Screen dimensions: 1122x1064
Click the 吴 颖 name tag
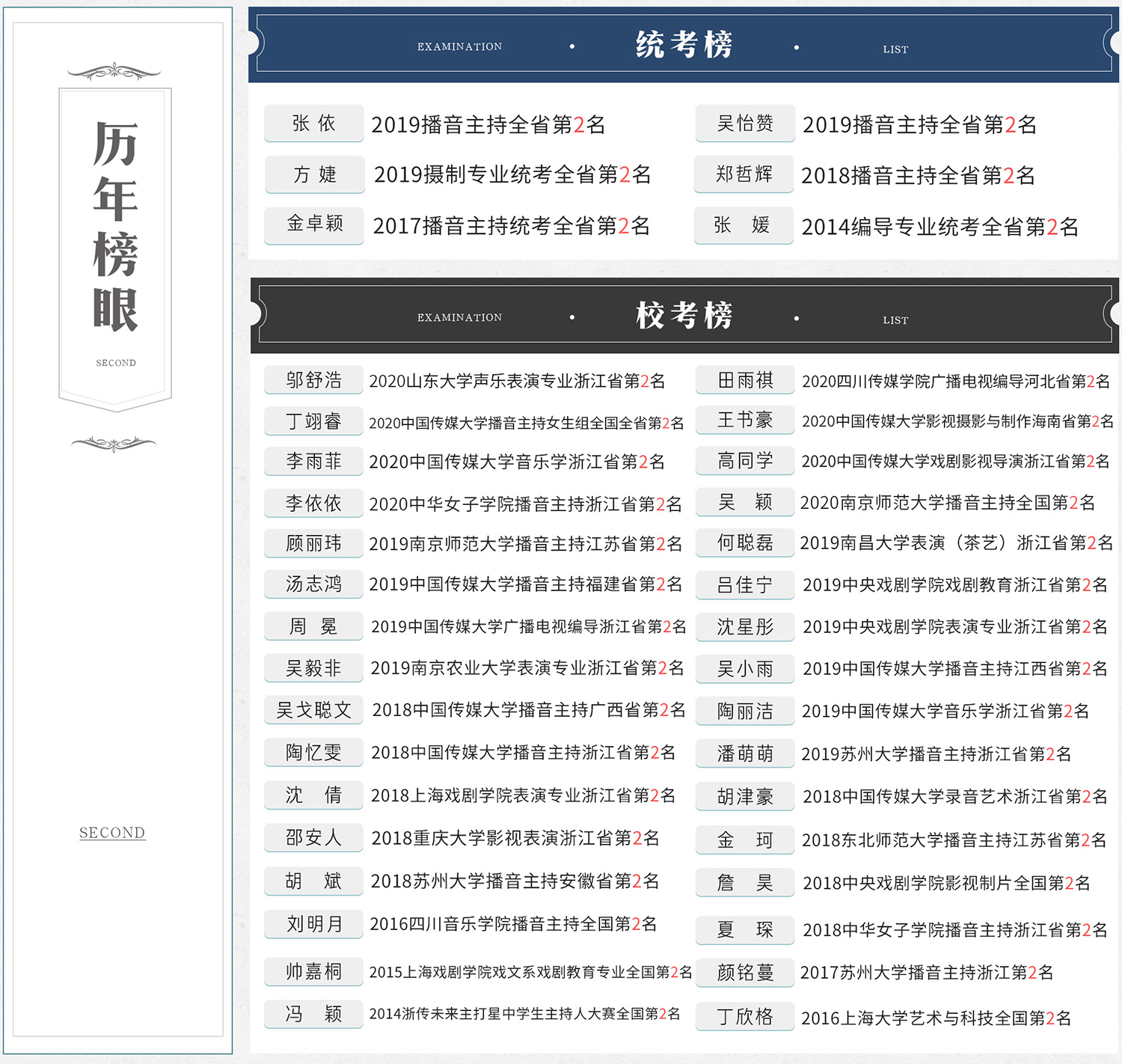pyautogui.click(x=745, y=502)
